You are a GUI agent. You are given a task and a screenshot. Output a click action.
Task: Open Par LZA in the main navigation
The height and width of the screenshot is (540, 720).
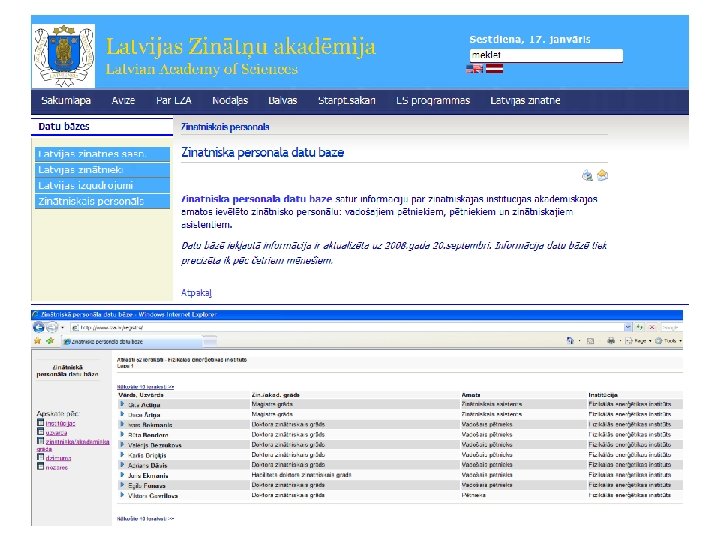click(x=174, y=101)
